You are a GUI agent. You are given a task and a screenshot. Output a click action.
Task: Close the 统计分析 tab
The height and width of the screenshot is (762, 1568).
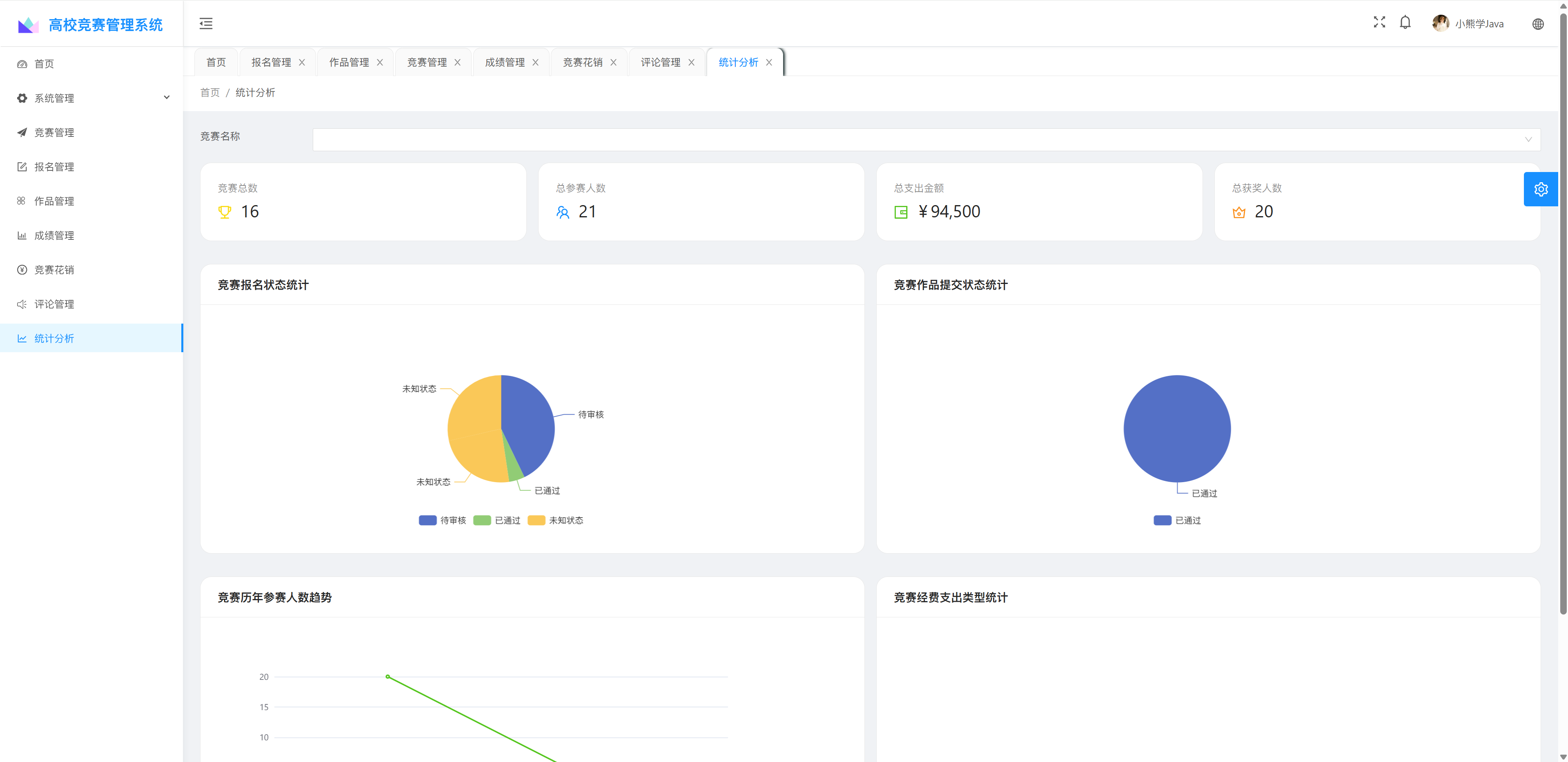tap(769, 62)
